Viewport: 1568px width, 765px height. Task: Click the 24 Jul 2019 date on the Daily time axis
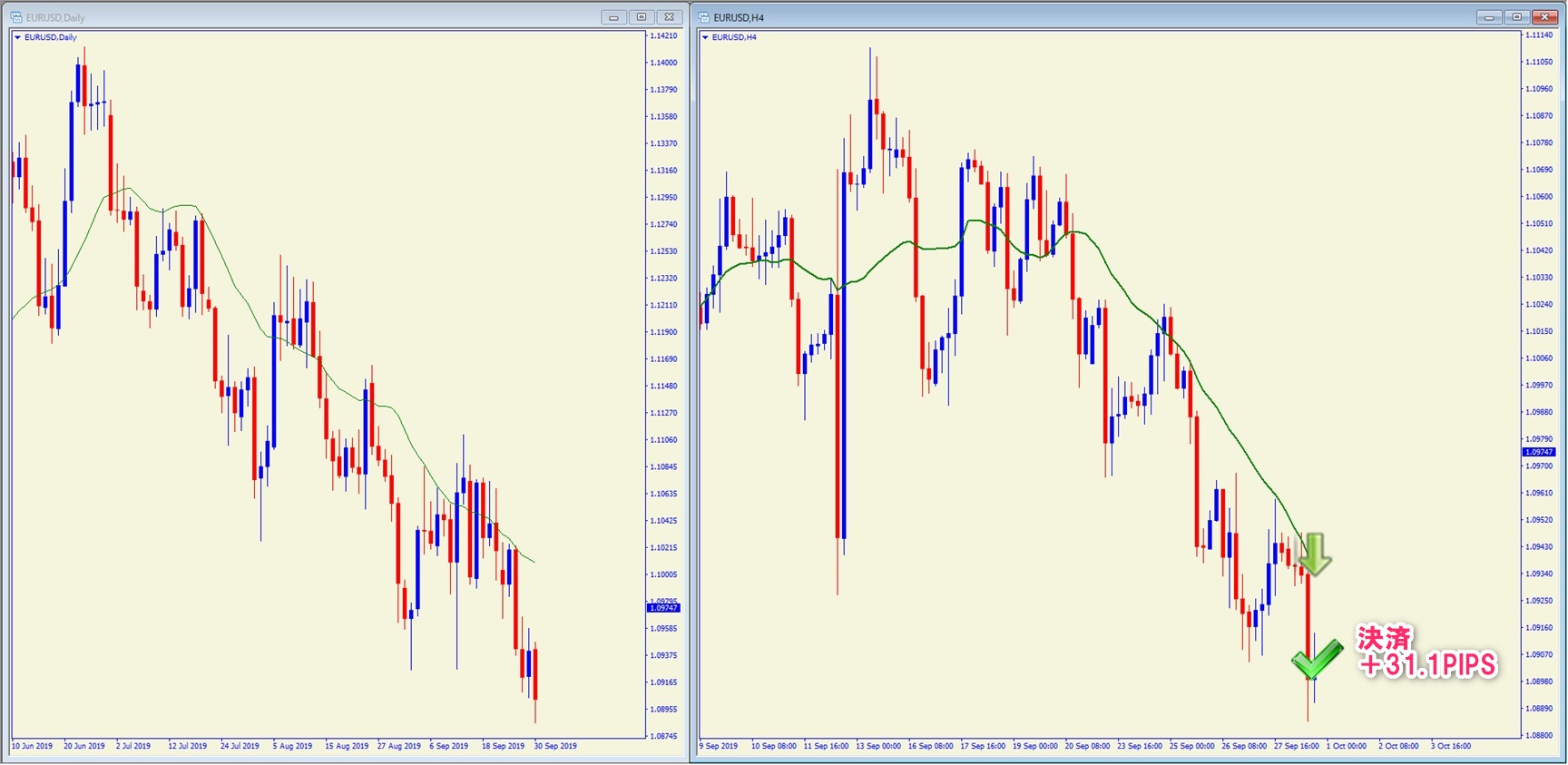point(240,746)
